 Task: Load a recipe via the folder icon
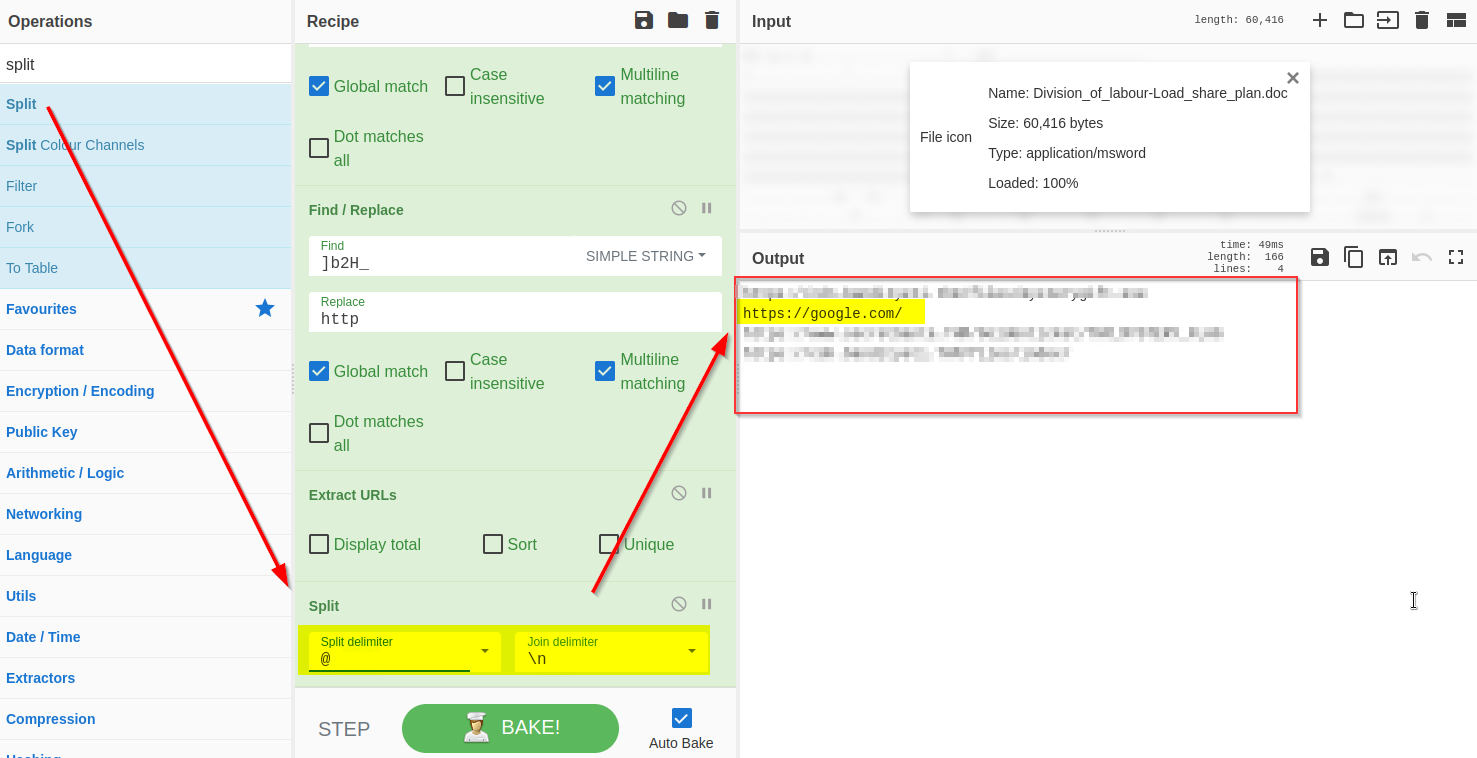pos(678,20)
